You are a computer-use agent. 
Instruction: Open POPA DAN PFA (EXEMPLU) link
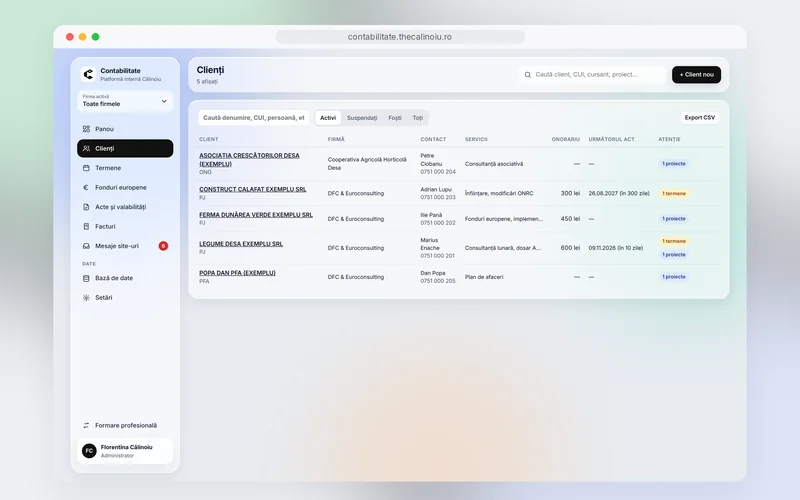[237, 273]
